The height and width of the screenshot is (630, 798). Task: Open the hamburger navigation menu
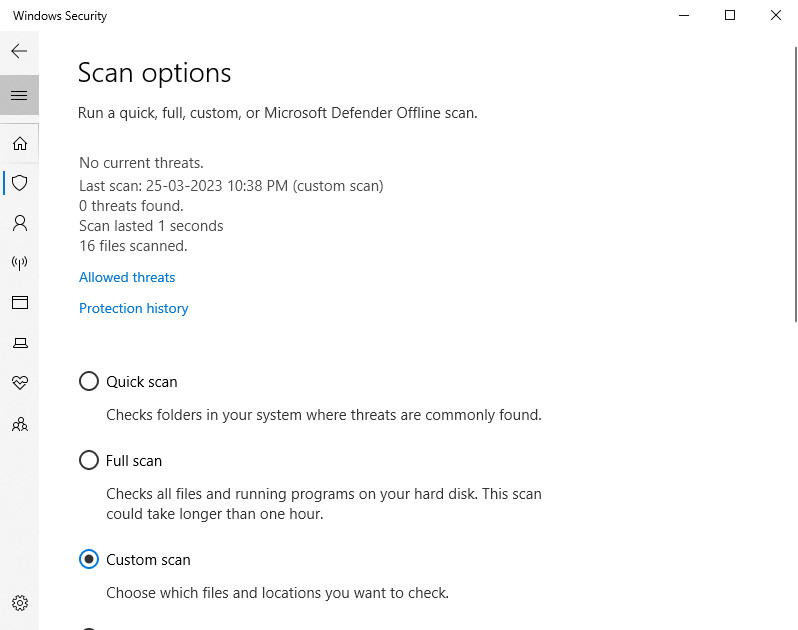[19, 95]
